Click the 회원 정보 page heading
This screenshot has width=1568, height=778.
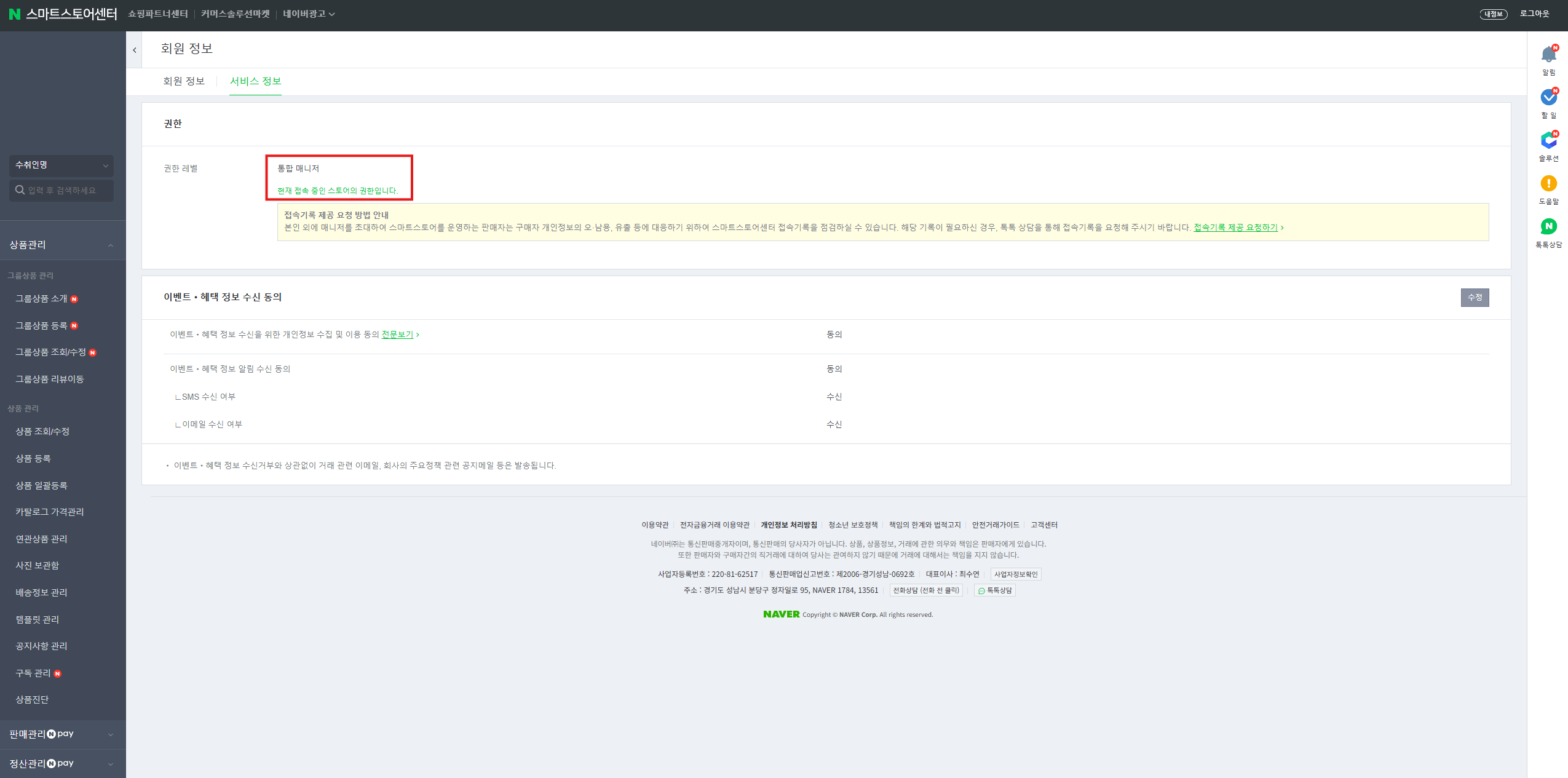tap(187, 49)
